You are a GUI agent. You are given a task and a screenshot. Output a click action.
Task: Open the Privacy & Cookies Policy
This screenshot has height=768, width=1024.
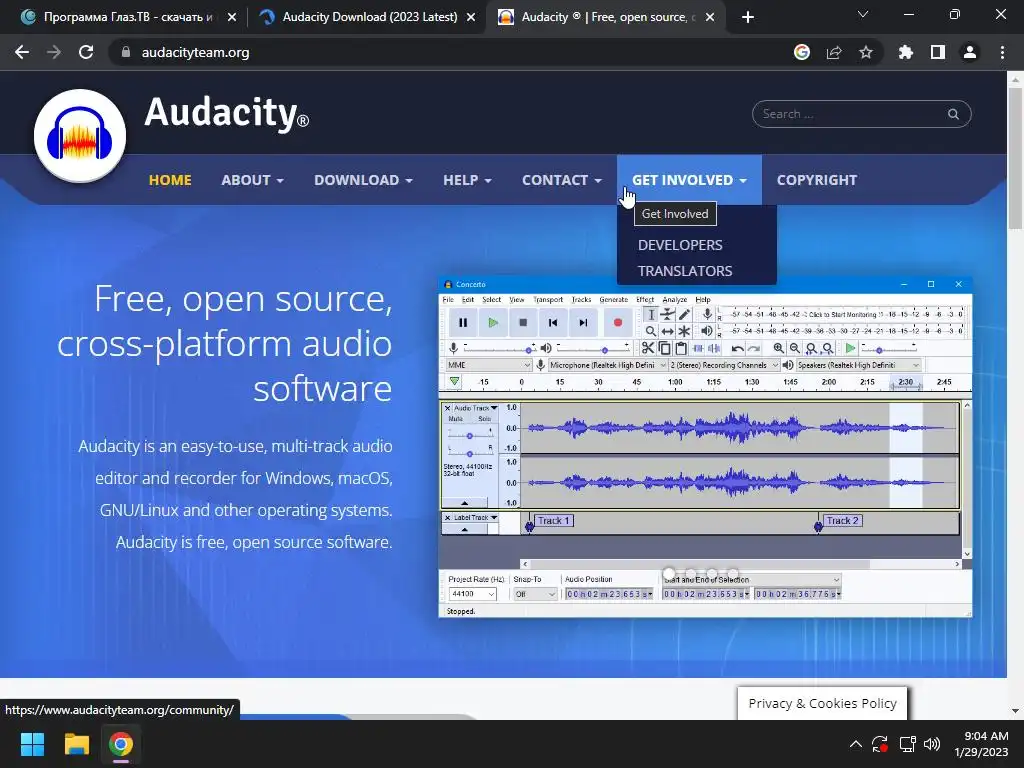tap(822, 703)
